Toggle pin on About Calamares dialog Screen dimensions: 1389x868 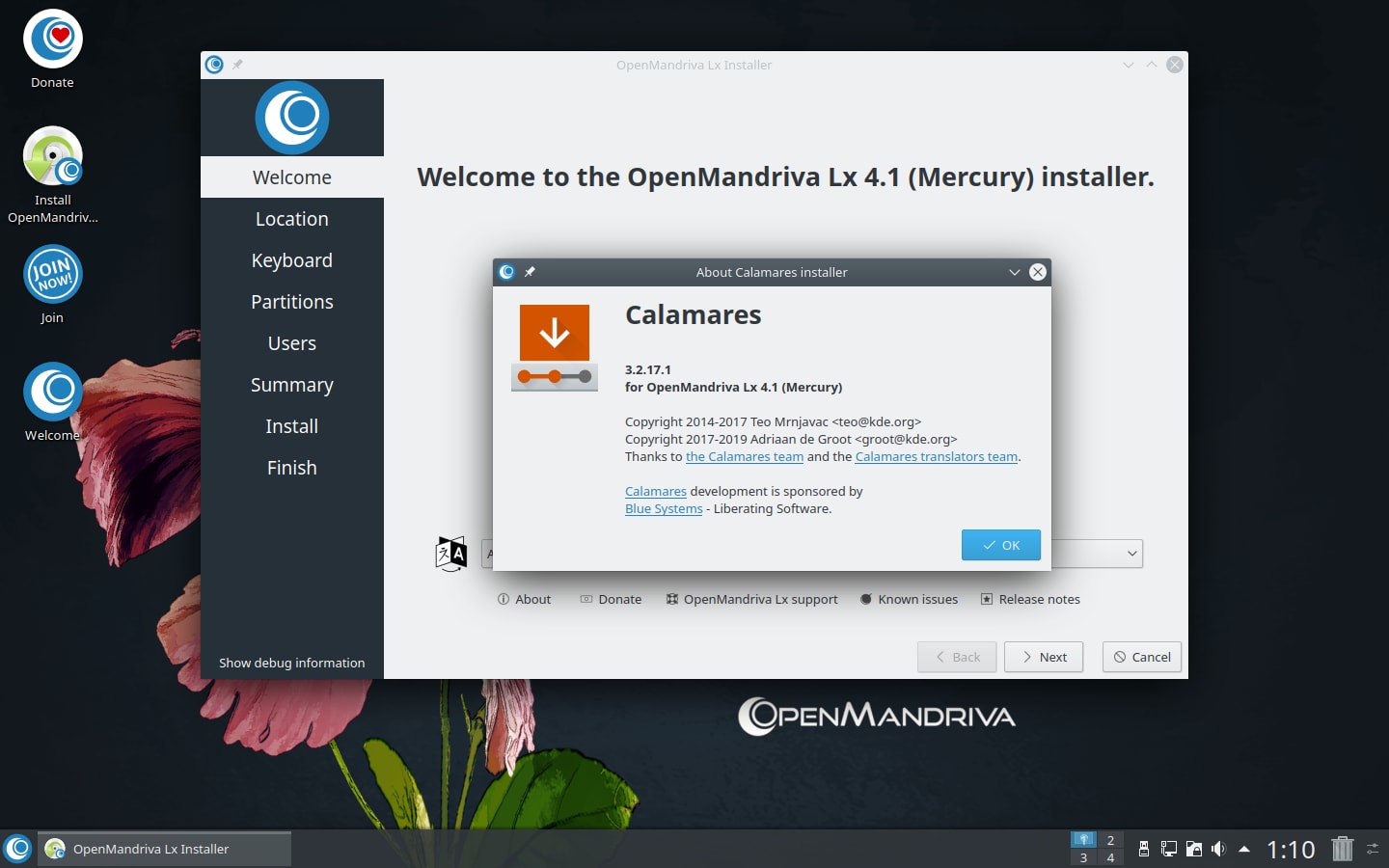(x=530, y=272)
